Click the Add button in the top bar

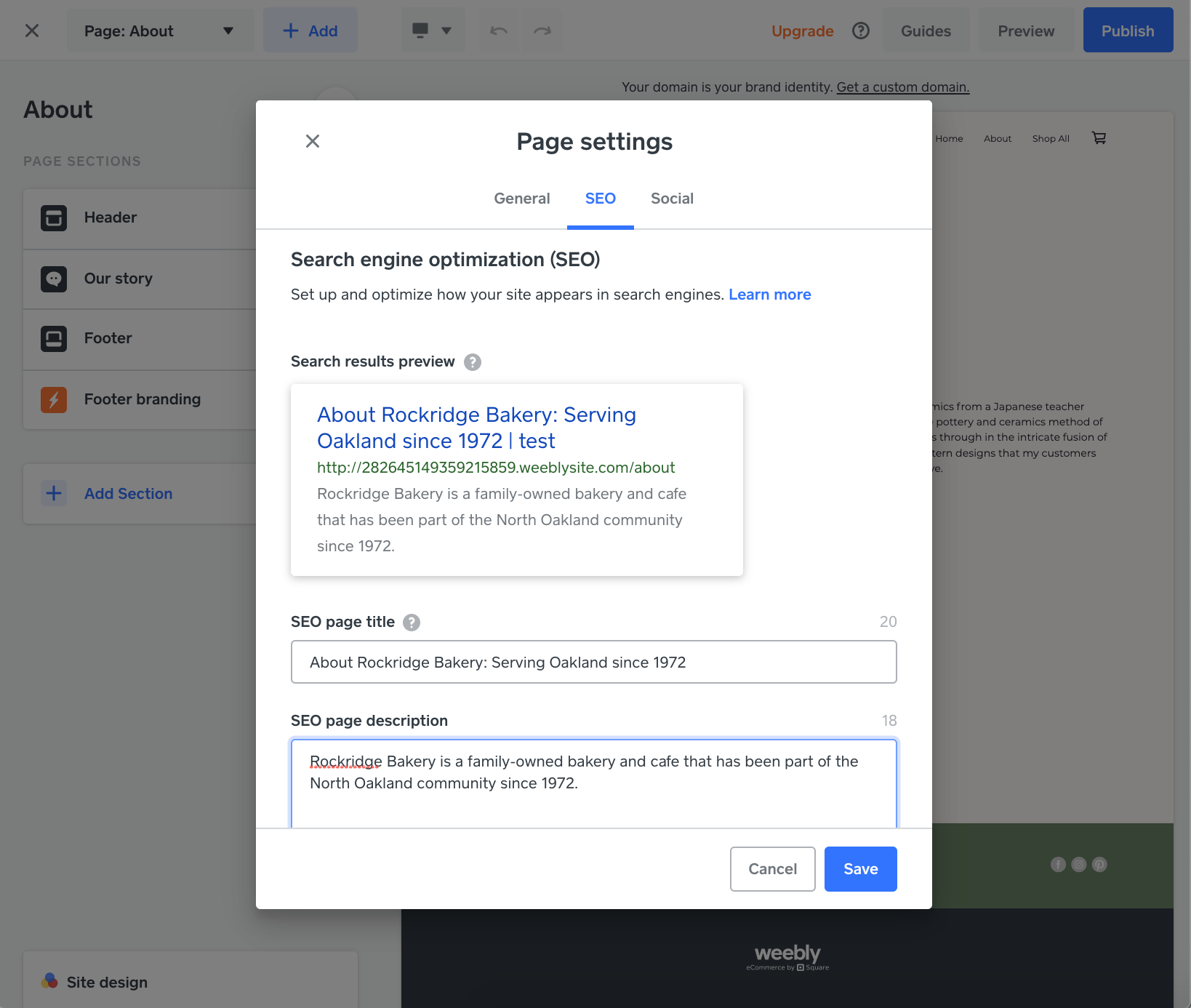pyautogui.click(x=310, y=31)
